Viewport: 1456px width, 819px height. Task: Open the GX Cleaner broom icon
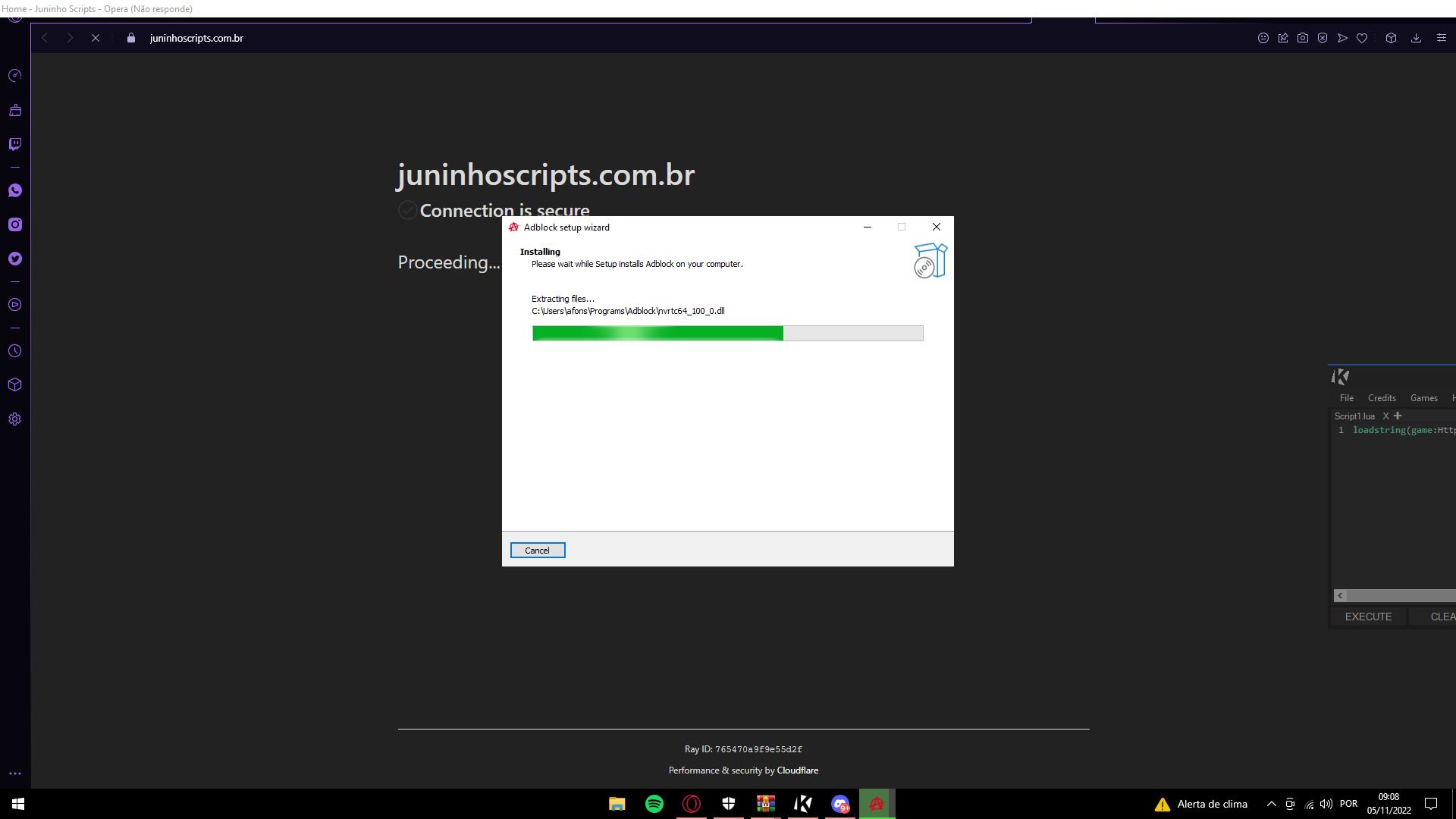click(15, 111)
